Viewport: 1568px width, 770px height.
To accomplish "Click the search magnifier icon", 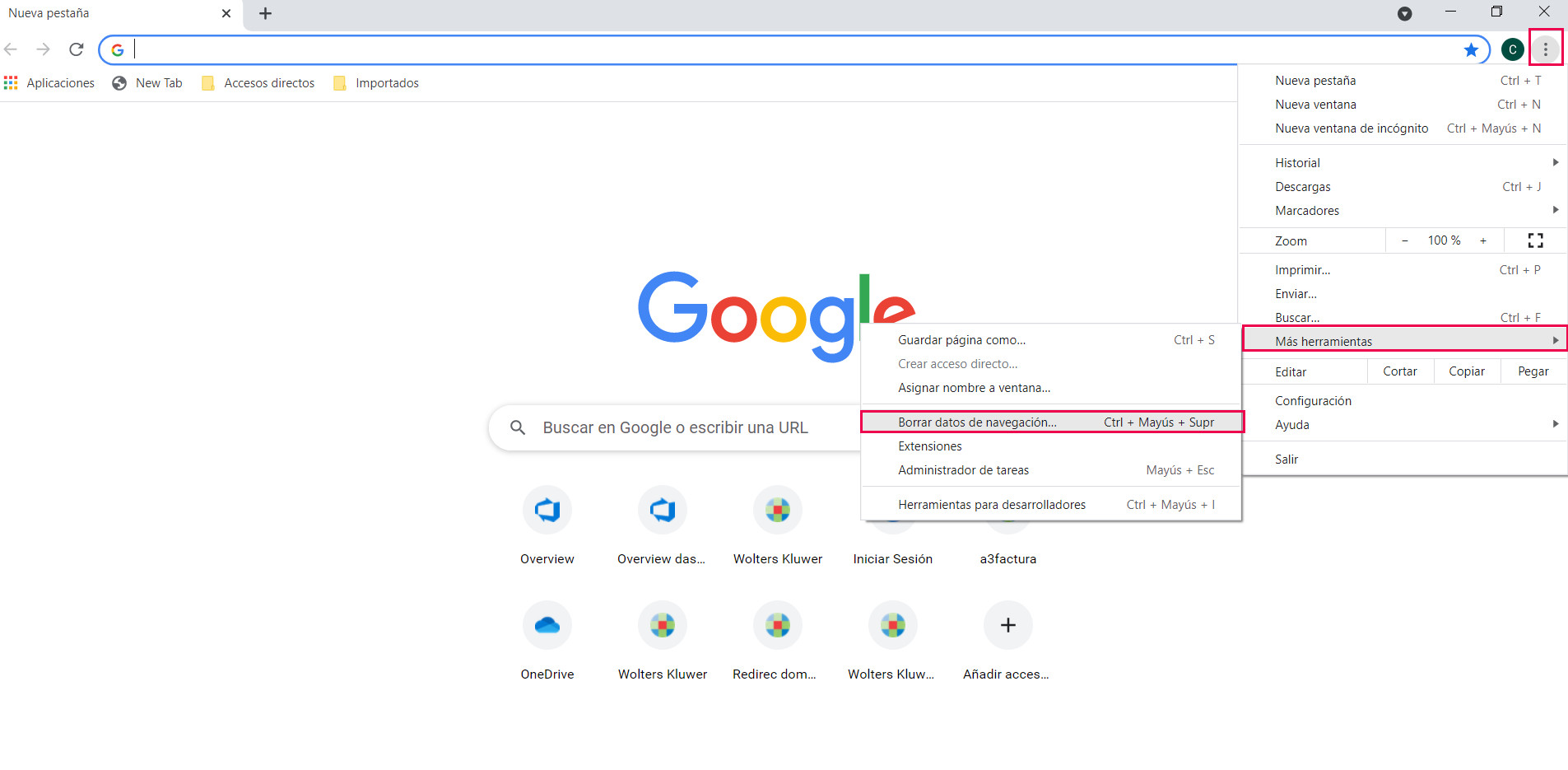I will tap(518, 427).
